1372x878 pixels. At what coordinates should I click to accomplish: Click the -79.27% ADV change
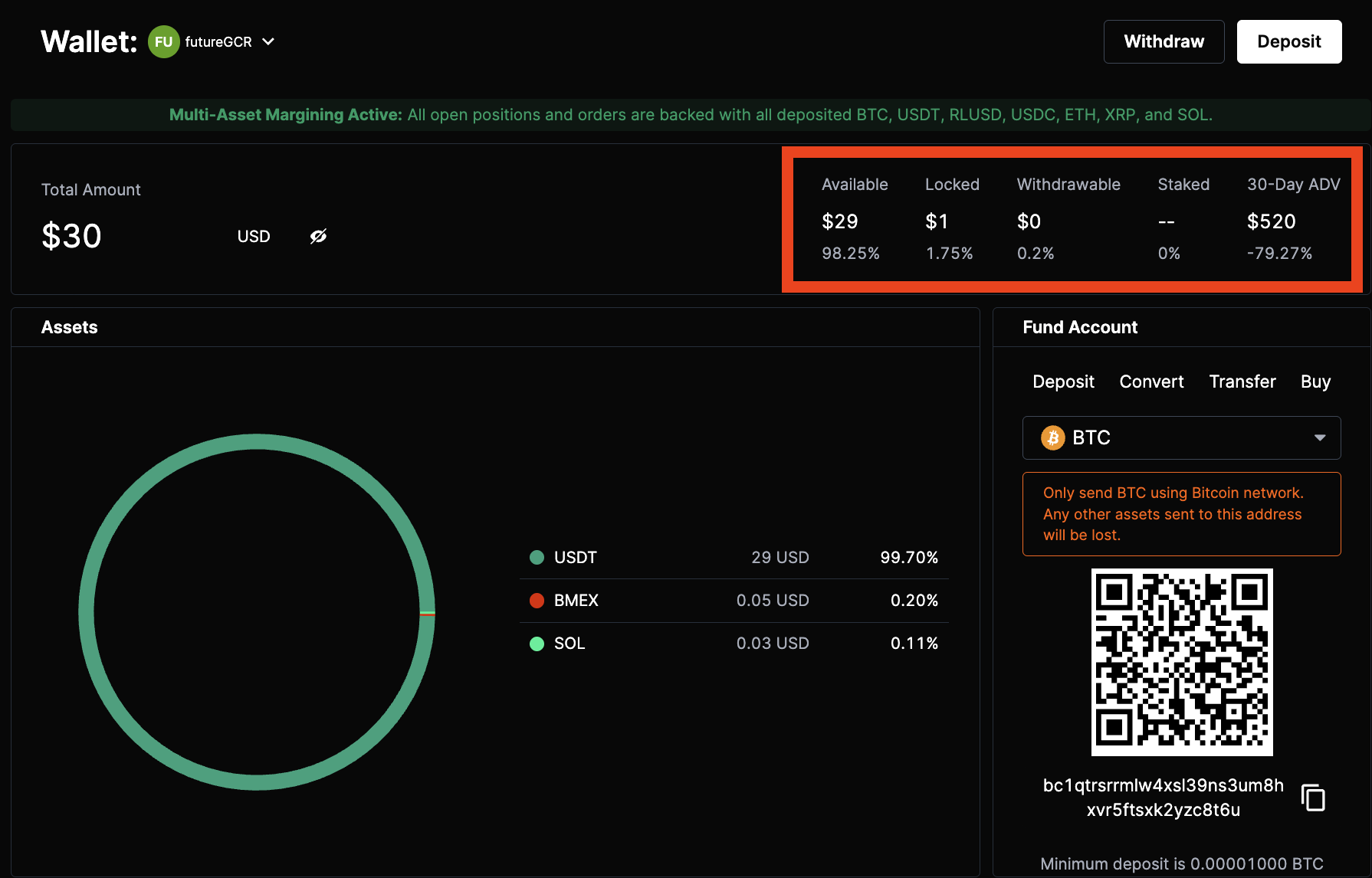pos(1279,253)
